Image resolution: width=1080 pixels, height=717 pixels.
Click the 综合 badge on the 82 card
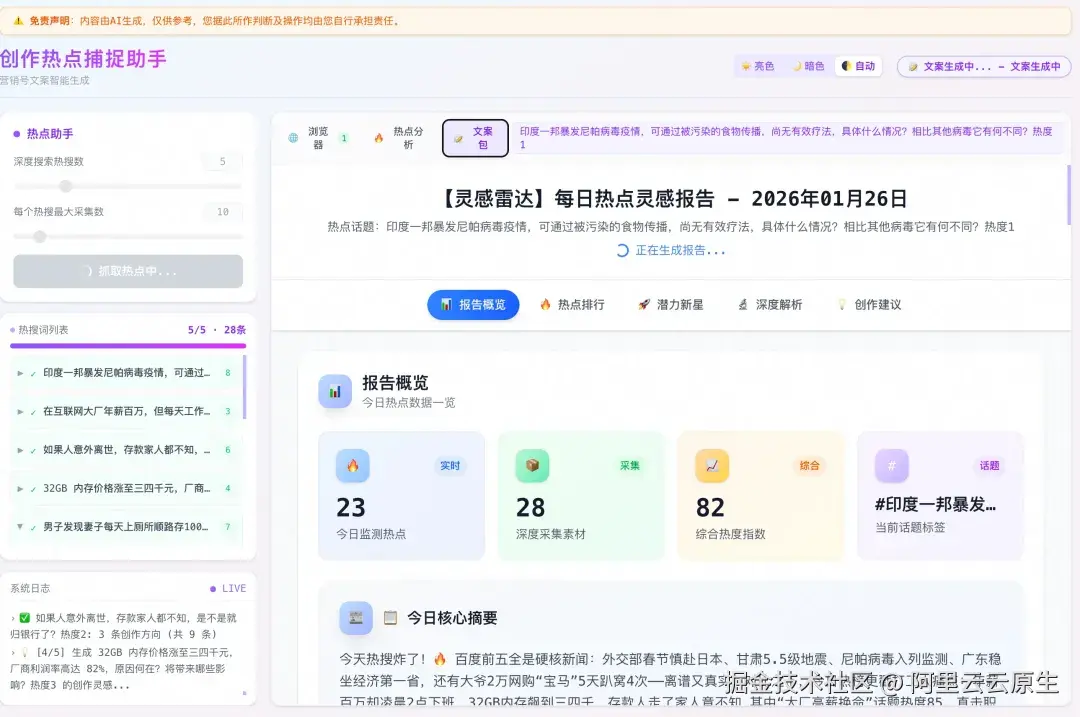pyautogui.click(x=809, y=466)
